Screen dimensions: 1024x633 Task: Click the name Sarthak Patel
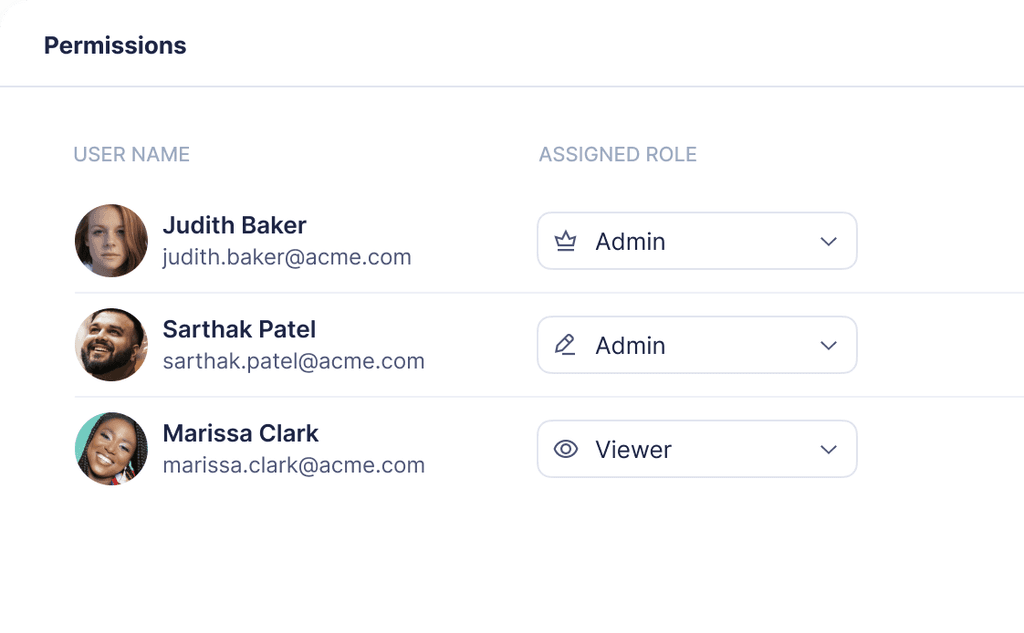[239, 329]
